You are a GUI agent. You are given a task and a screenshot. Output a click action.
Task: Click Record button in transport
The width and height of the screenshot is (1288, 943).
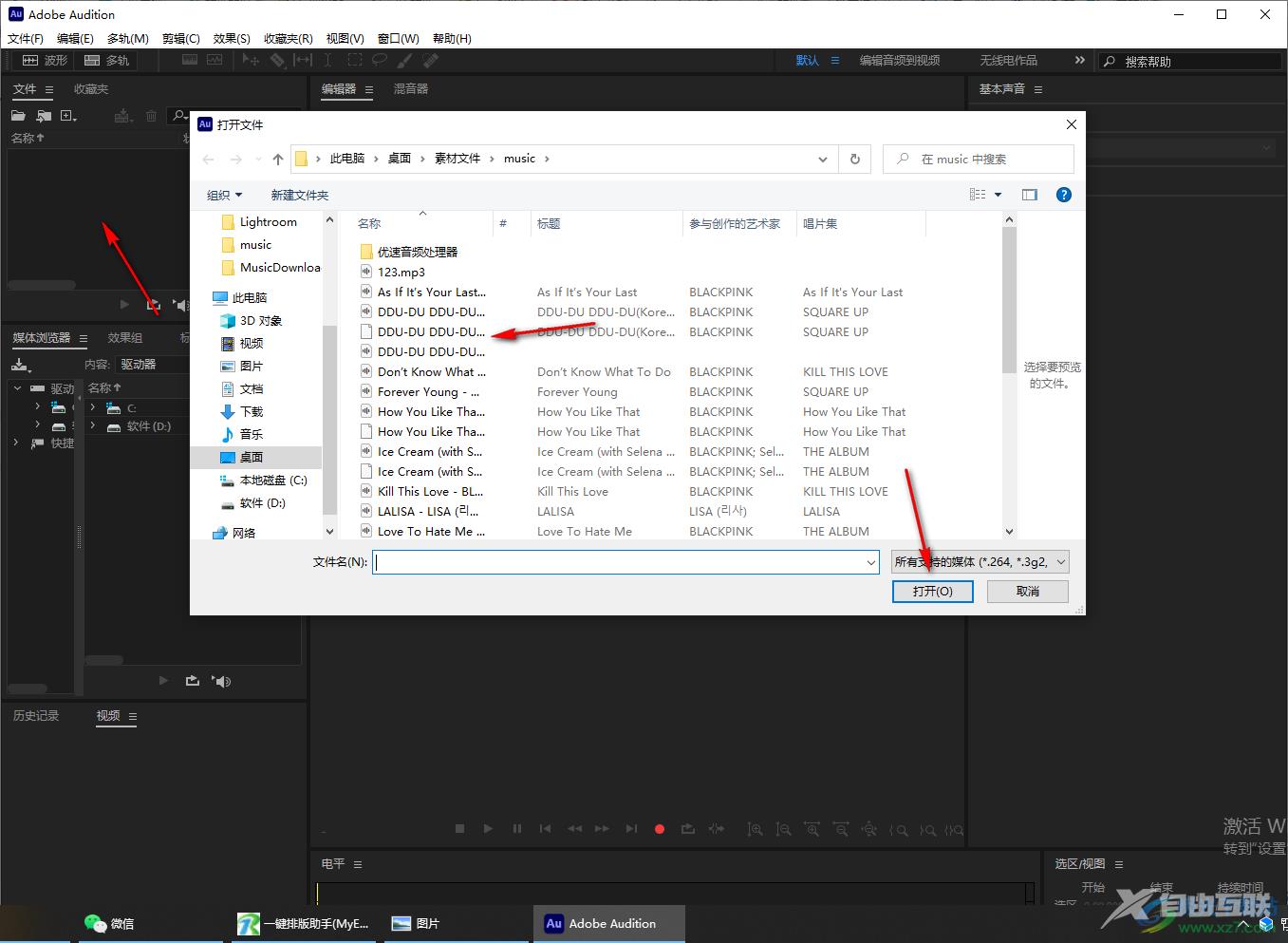coord(660,829)
